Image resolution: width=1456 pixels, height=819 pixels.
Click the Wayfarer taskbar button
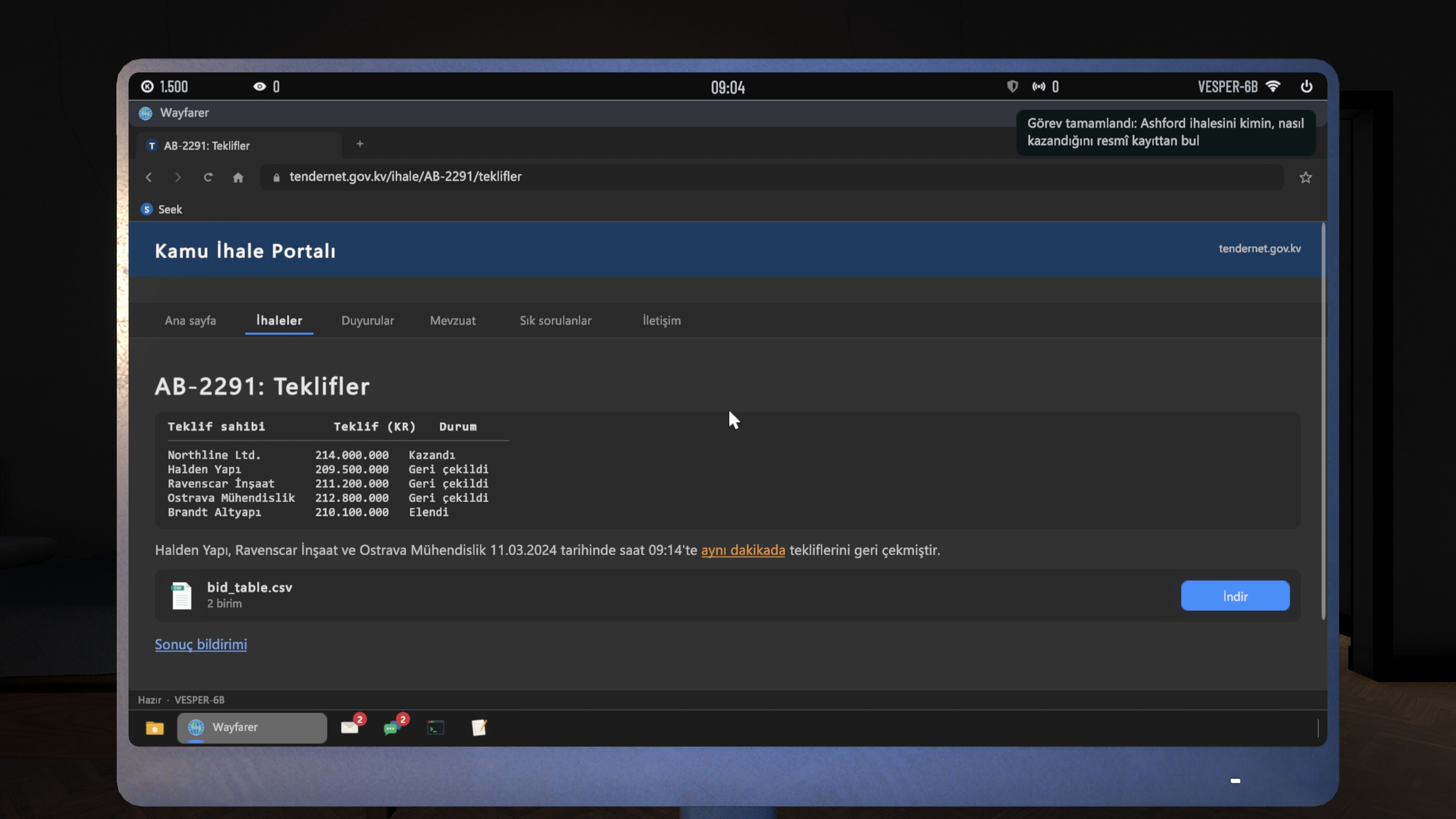point(251,728)
